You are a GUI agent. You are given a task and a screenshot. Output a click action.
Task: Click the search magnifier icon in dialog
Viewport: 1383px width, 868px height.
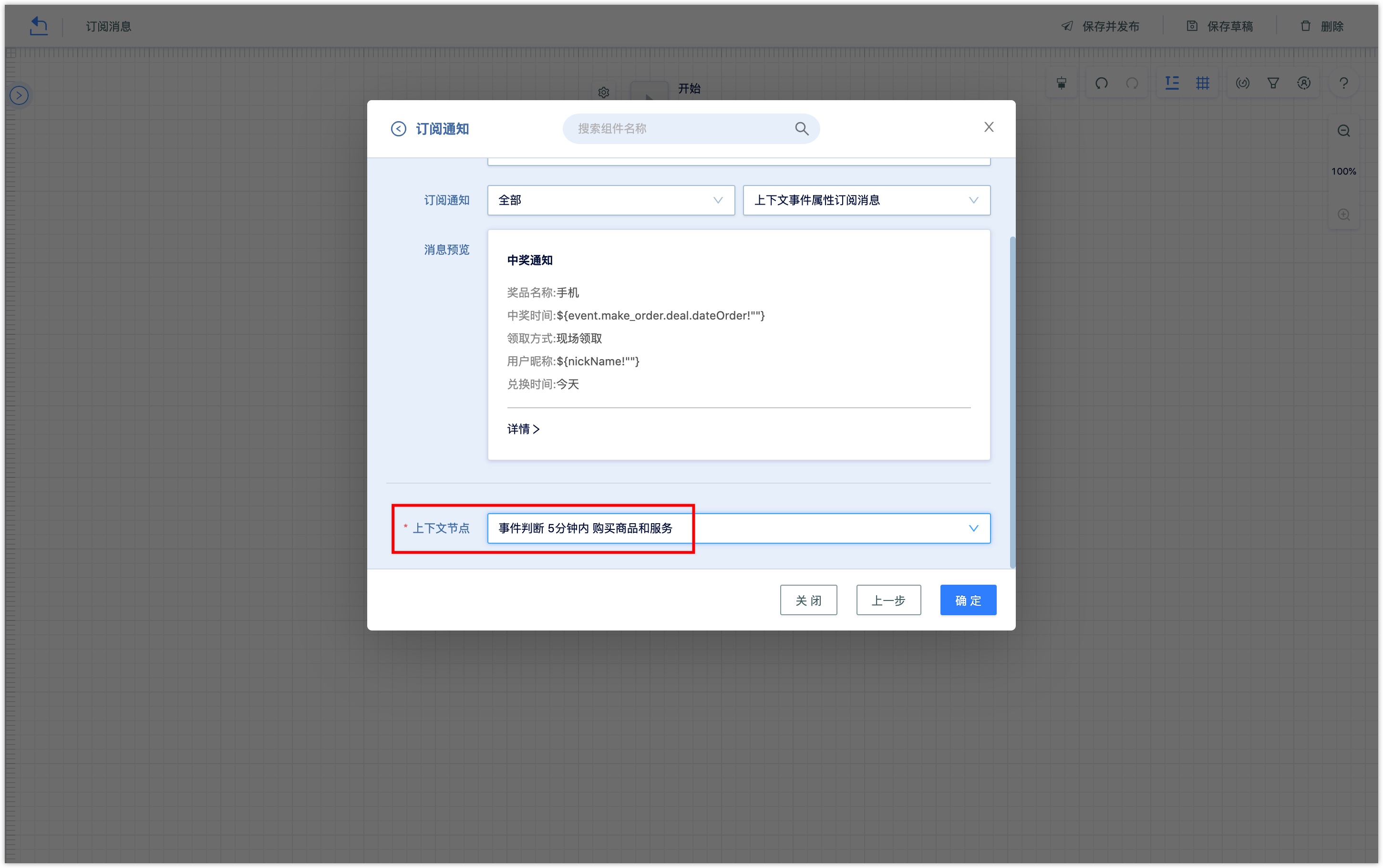pyautogui.click(x=802, y=129)
